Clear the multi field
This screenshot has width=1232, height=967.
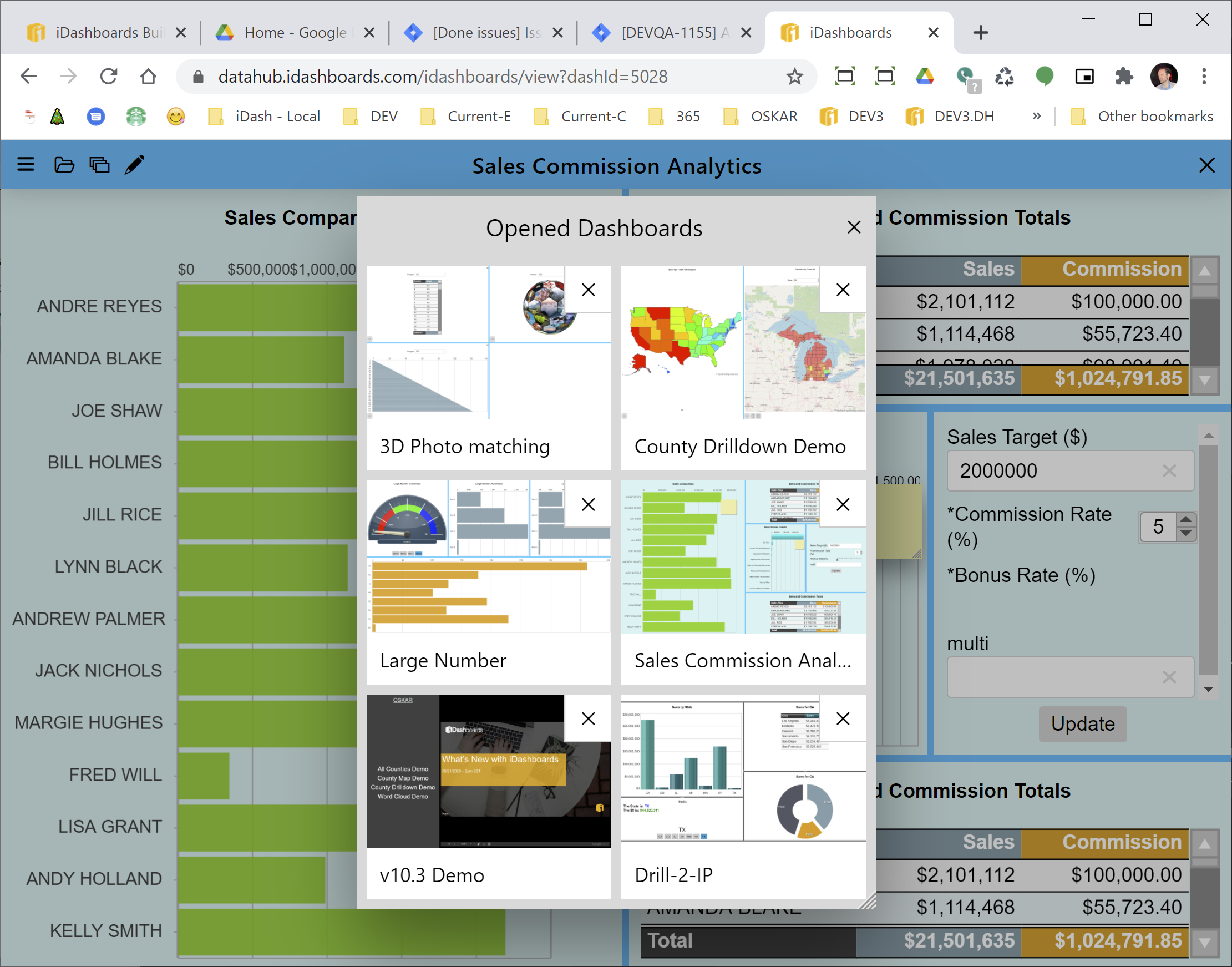click(x=1169, y=677)
